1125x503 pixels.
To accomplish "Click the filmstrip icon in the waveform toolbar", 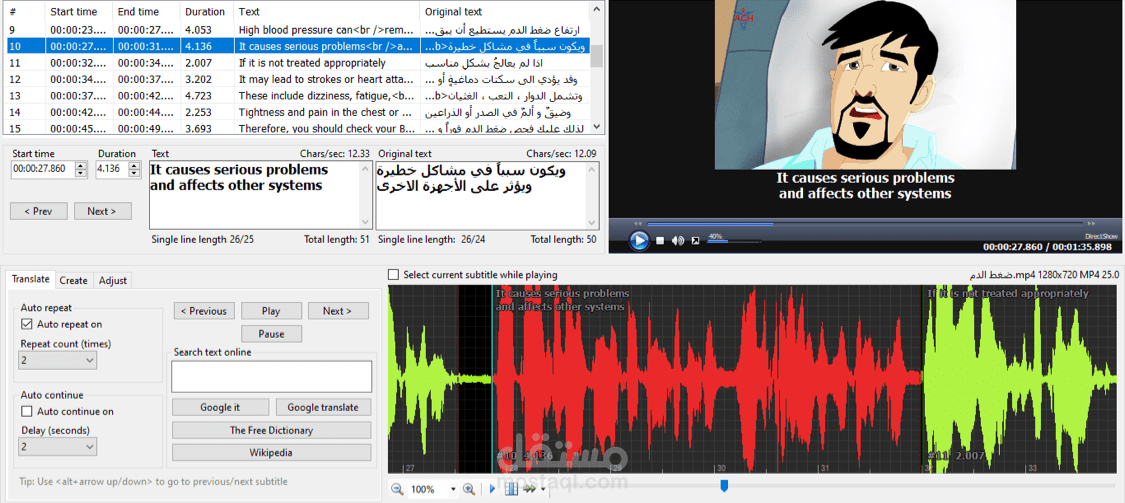I will 512,489.
